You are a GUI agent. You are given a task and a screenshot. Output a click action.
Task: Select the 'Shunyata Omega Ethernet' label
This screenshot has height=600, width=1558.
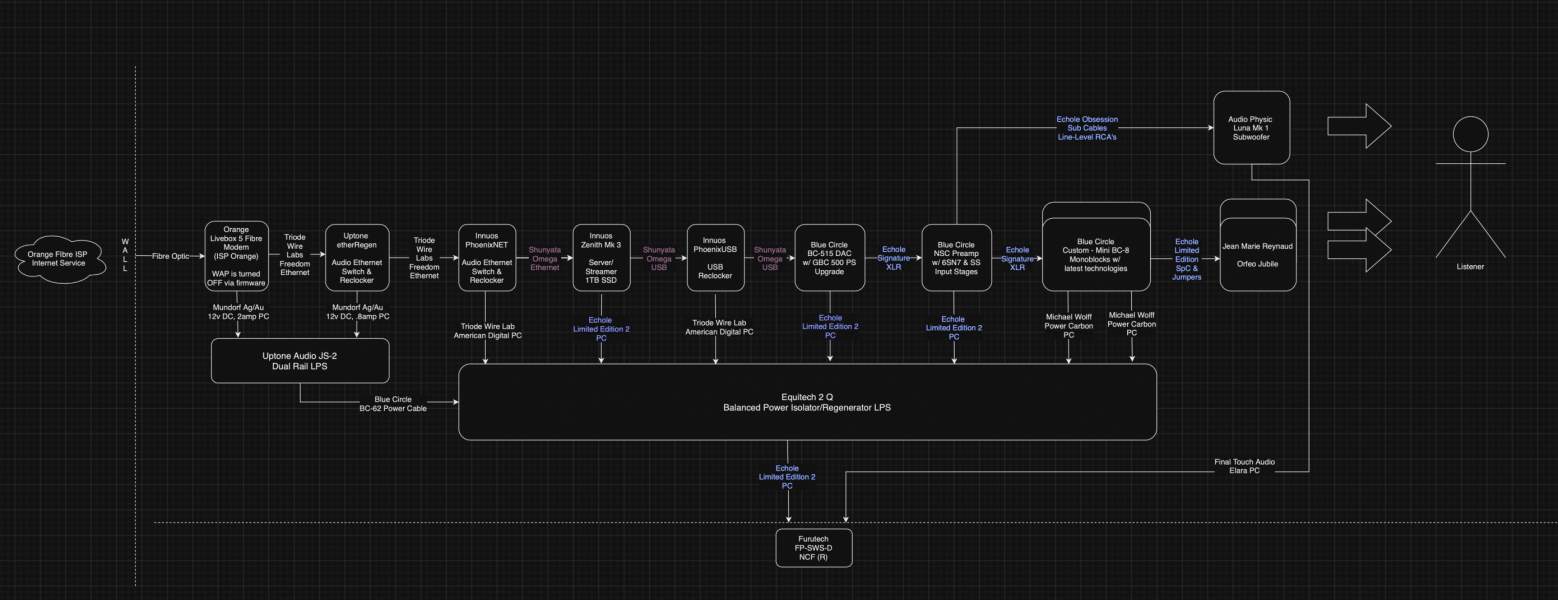click(544, 258)
